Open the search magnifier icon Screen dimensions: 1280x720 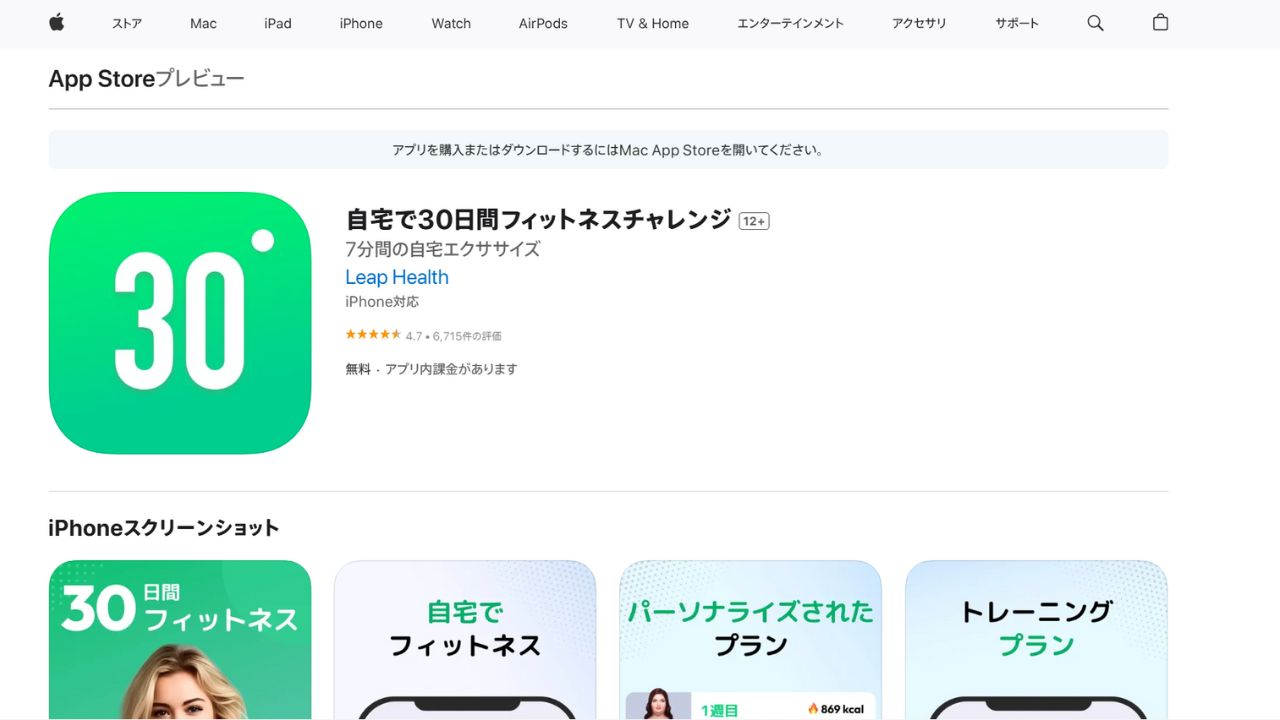click(x=1095, y=23)
